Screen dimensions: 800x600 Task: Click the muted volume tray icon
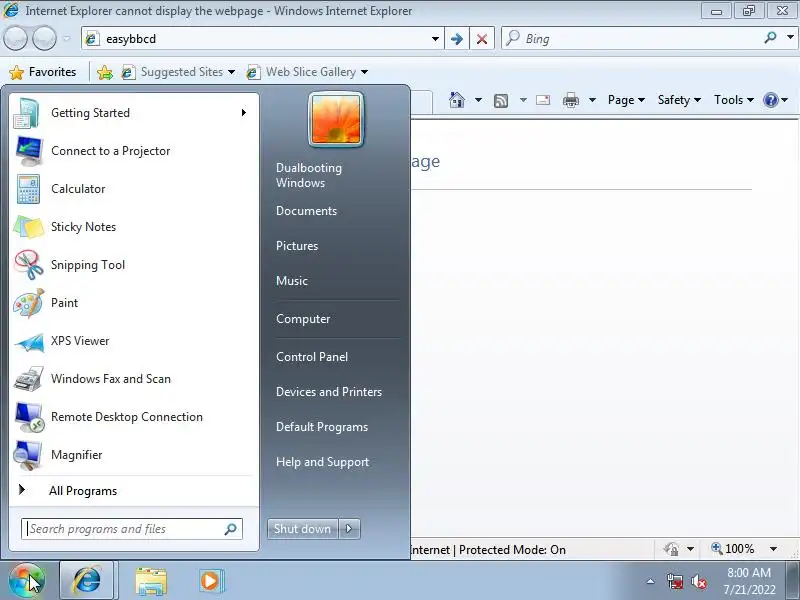[698, 581]
